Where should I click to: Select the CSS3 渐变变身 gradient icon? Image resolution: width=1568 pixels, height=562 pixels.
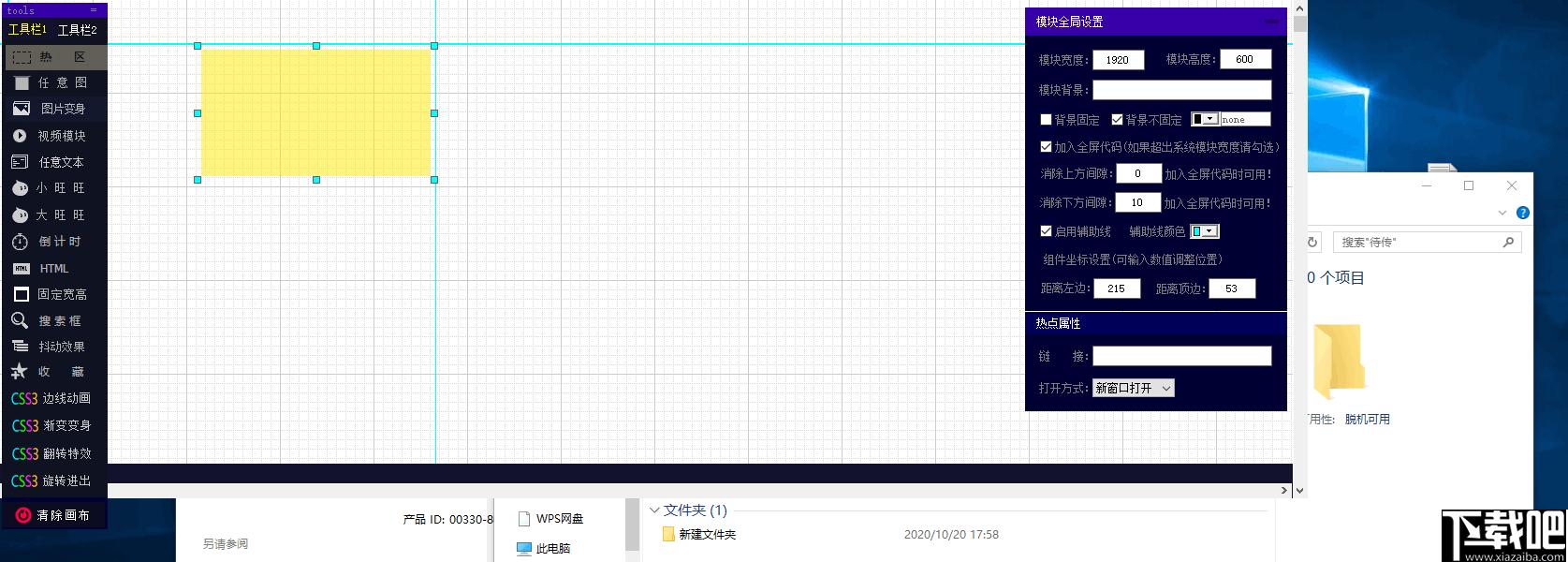24,425
